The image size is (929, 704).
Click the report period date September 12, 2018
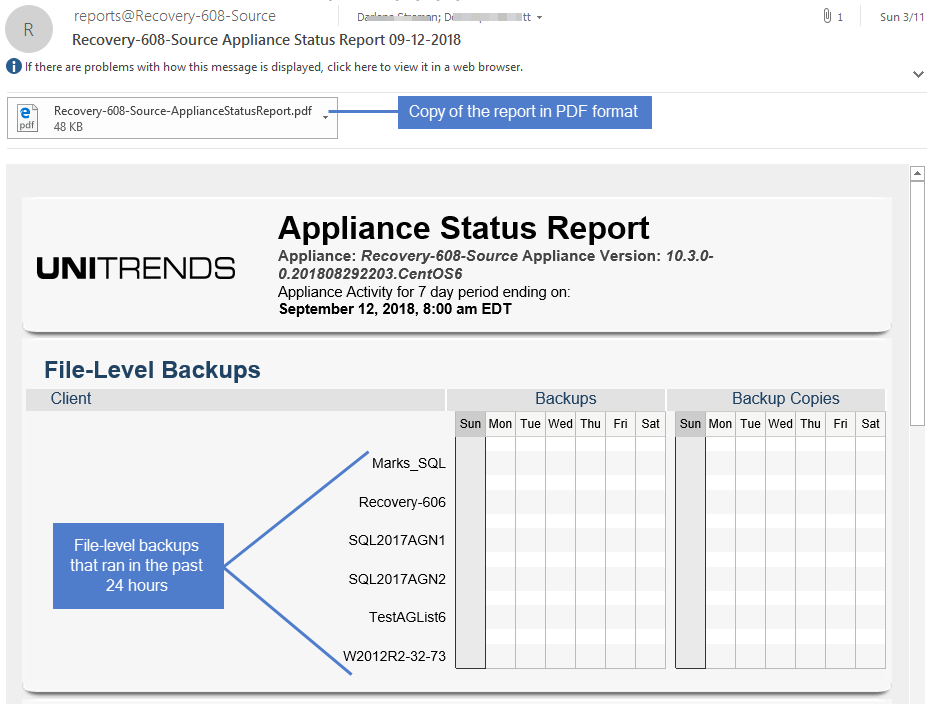(395, 309)
